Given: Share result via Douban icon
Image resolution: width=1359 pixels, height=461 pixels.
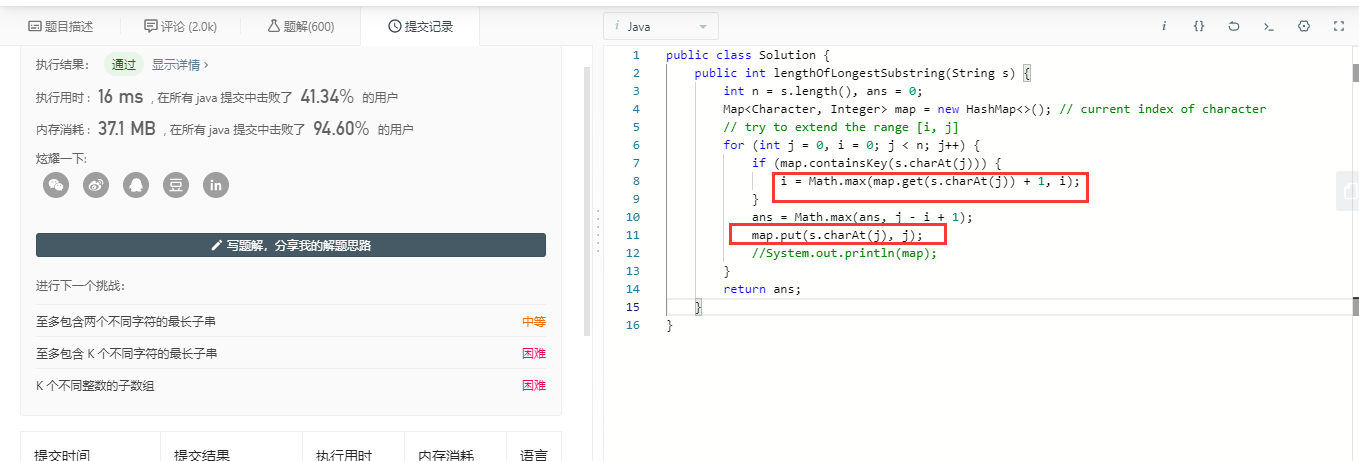Looking at the screenshot, I should tap(176, 185).
